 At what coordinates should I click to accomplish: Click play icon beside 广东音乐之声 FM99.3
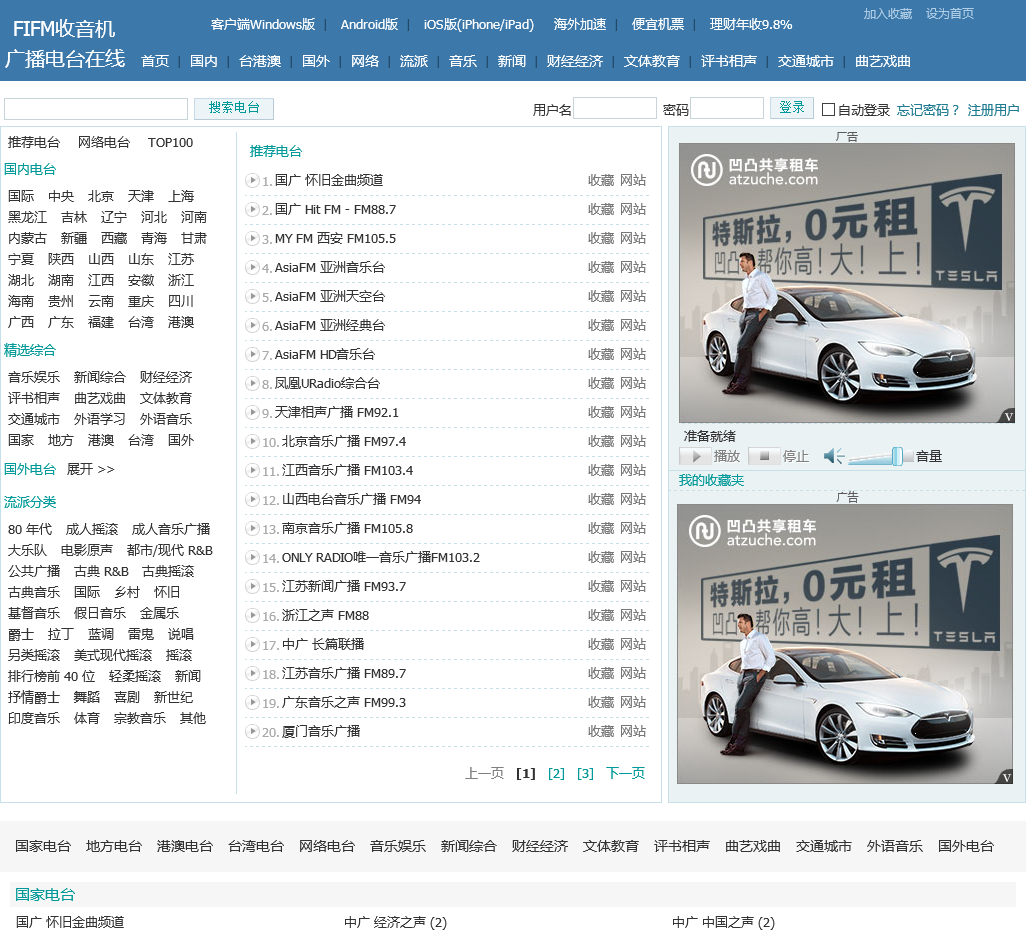point(252,702)
